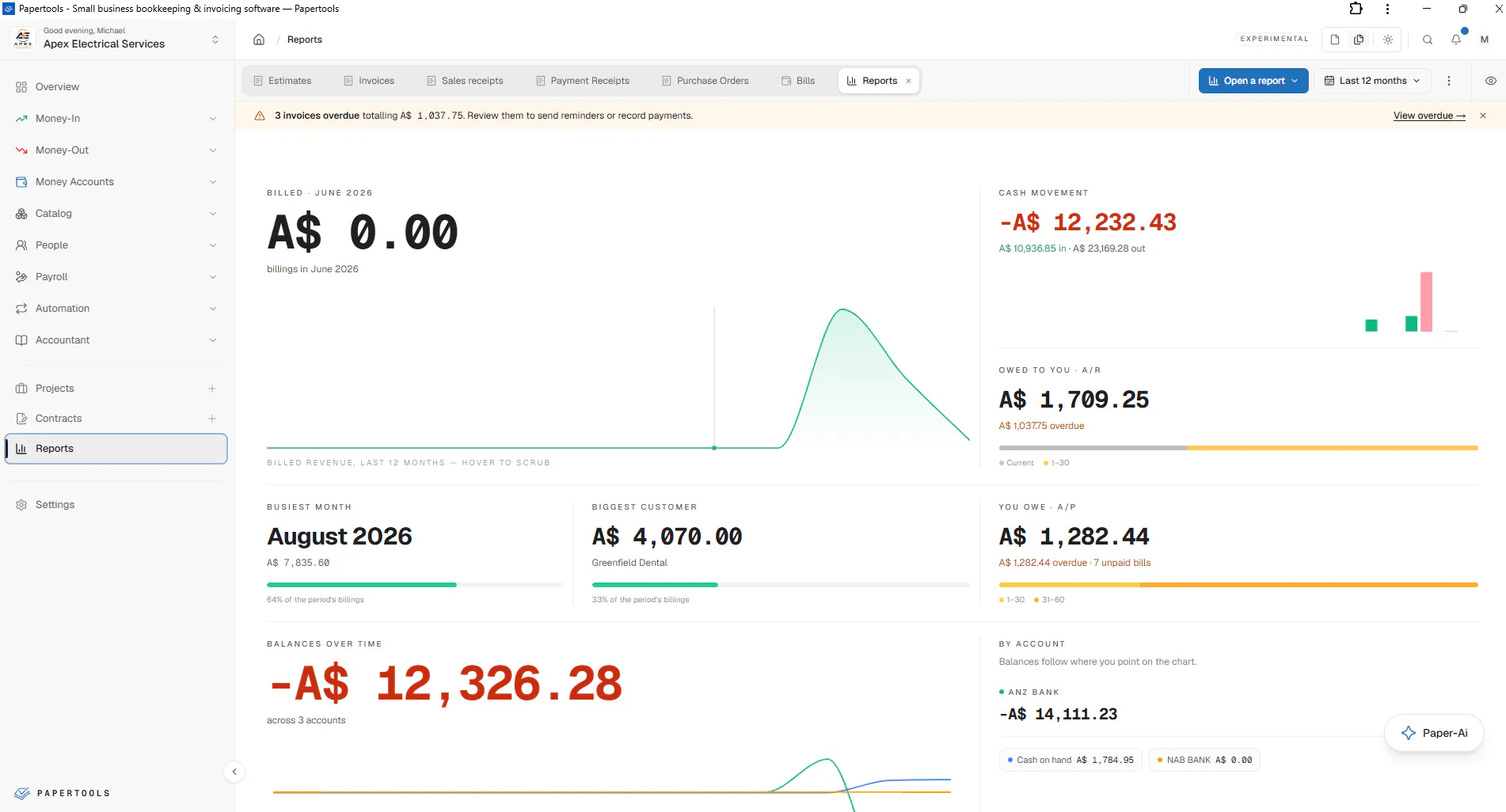Open Overview in the sidebar

point(116,87)
